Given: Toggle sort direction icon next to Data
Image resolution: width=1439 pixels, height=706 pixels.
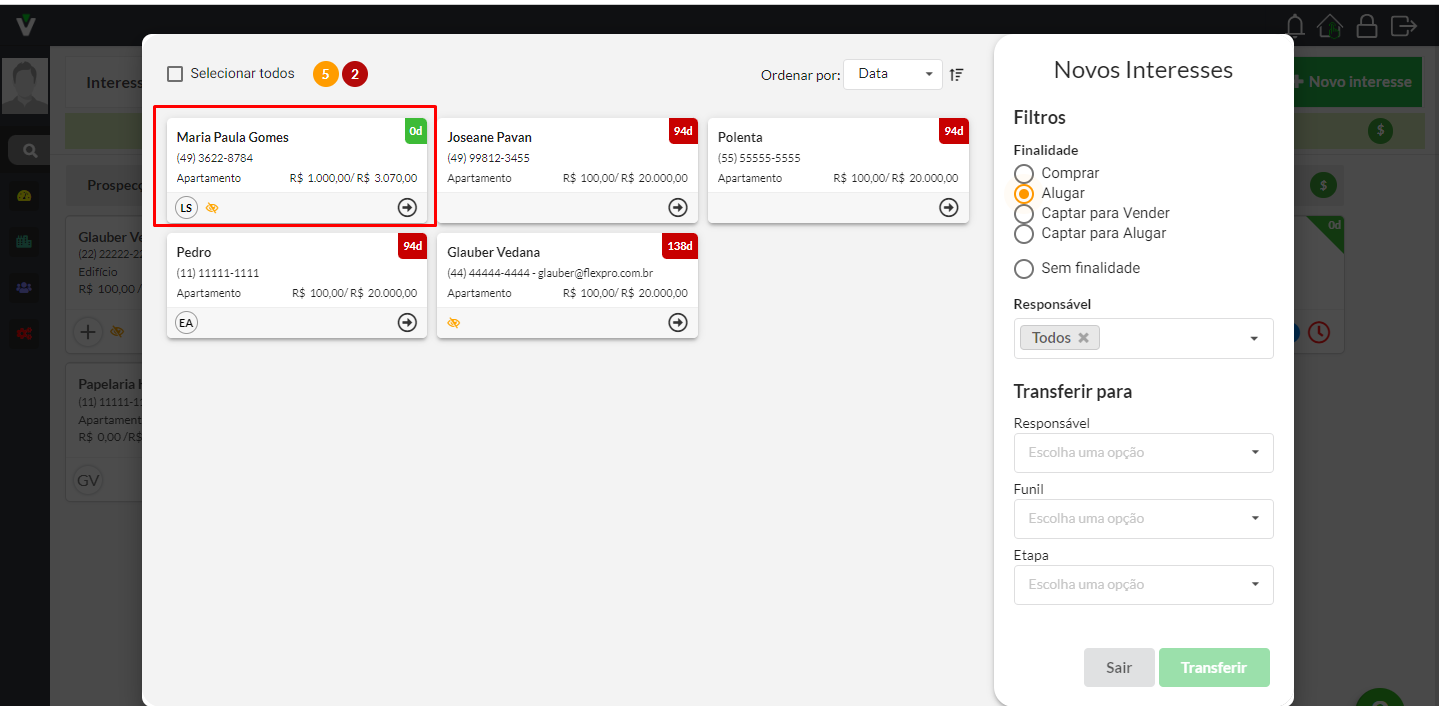Looking at the screenshot, I should point(957,74).
